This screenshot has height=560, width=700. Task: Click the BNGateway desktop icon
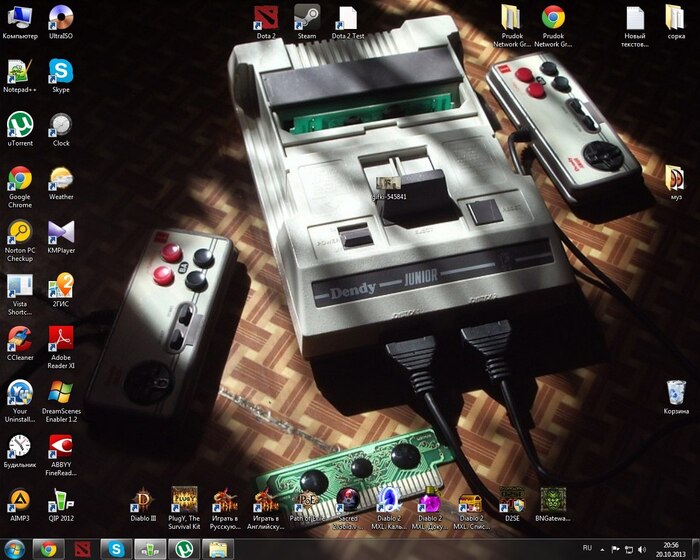[552, 499]
